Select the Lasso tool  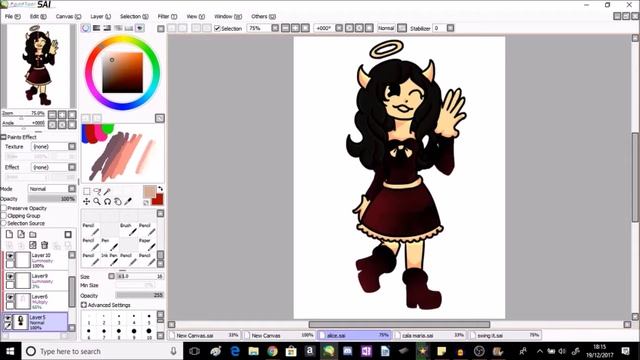point(97,191)
